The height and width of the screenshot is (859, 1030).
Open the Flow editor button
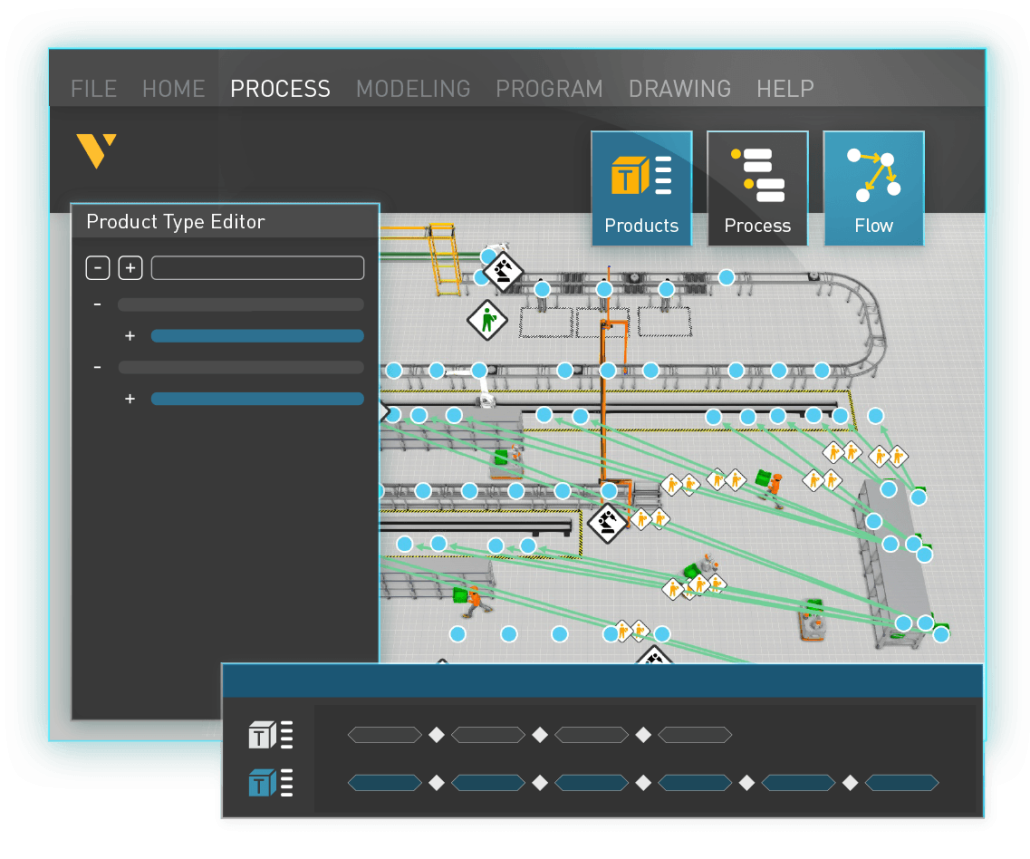[873, 188]
